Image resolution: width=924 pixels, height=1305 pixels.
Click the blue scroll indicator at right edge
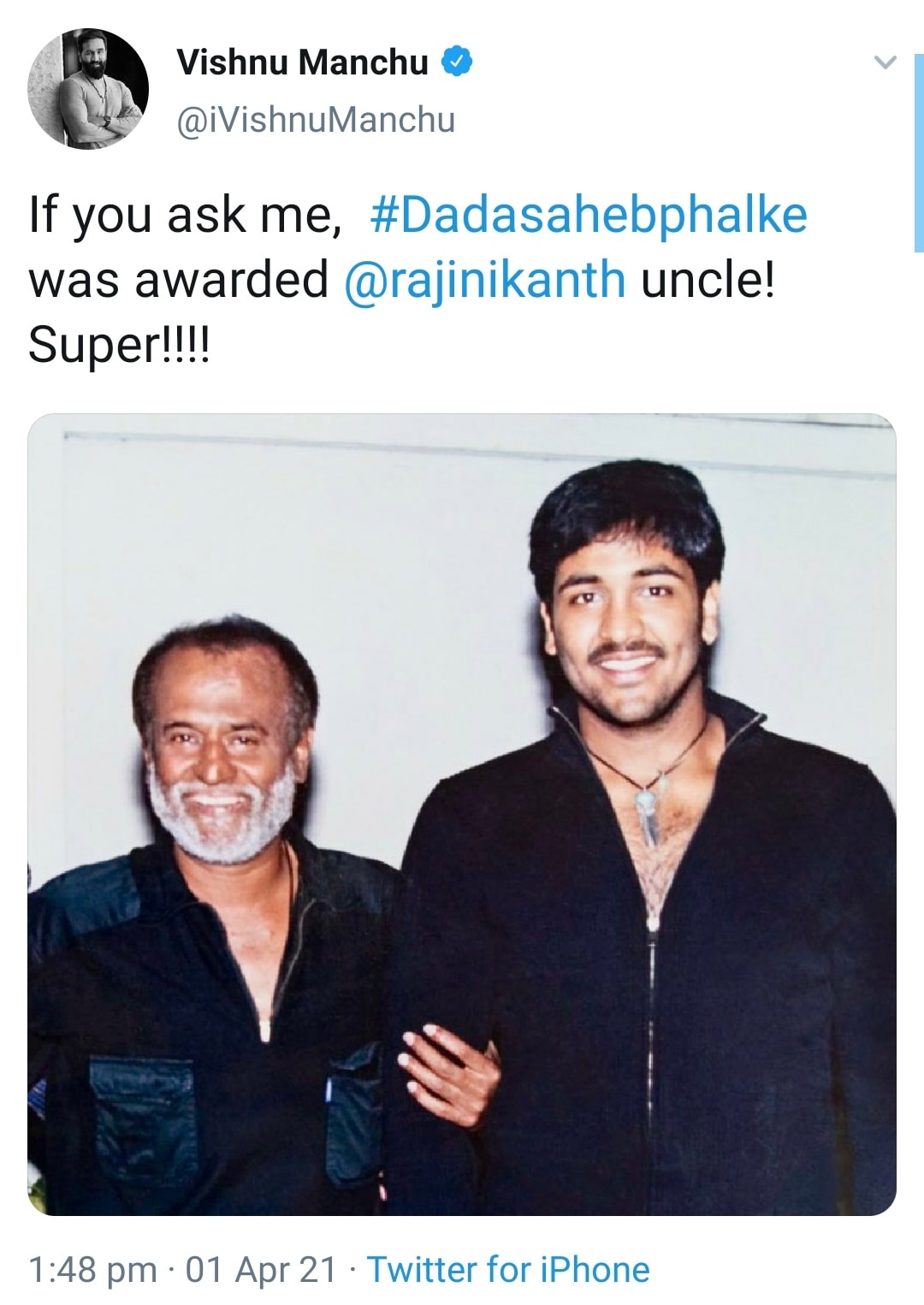919,151
